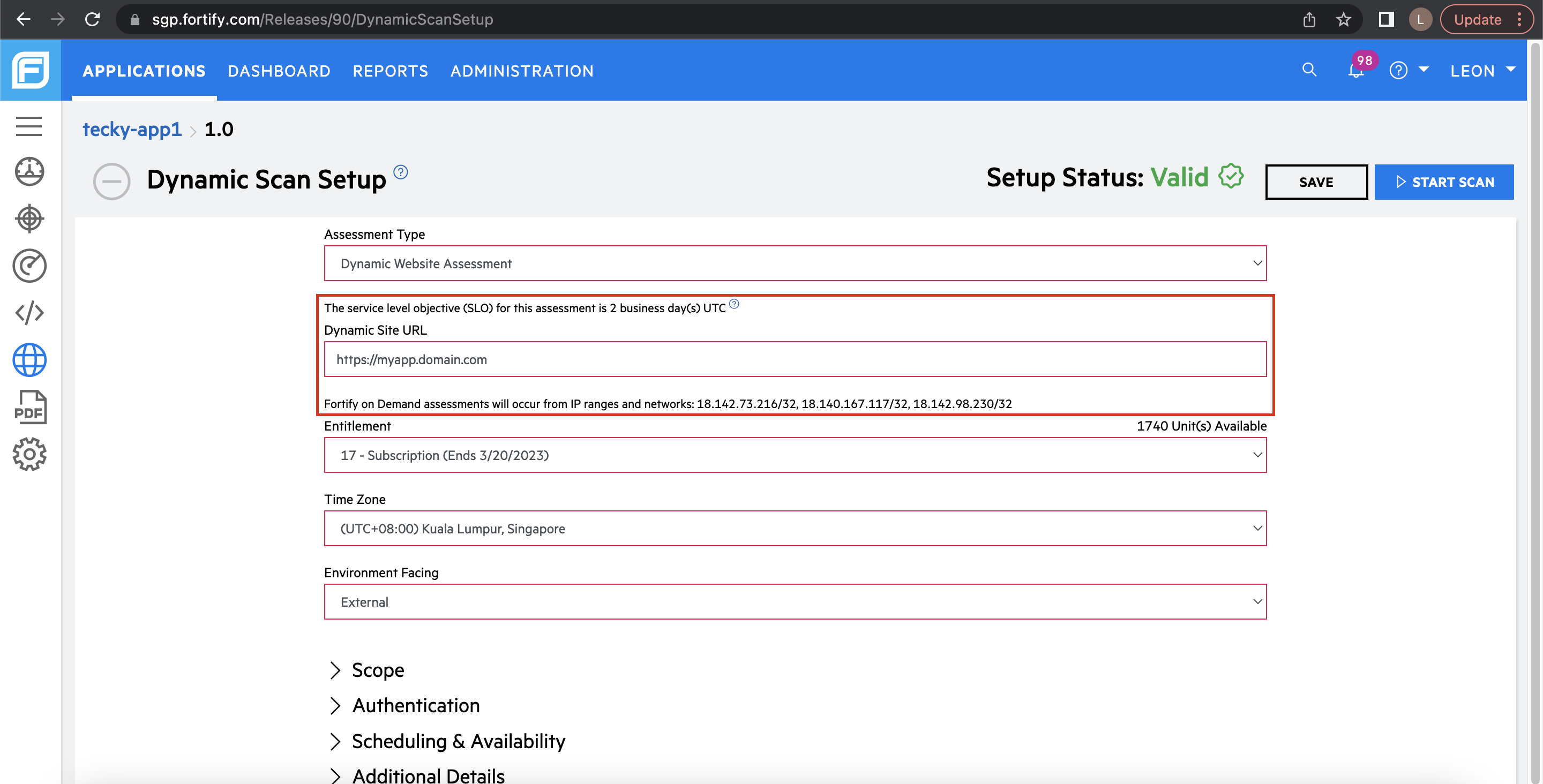Open the Assessment Type dropdown
Viewport: 1543px width, 784px height.
click(x=795, y=263)
